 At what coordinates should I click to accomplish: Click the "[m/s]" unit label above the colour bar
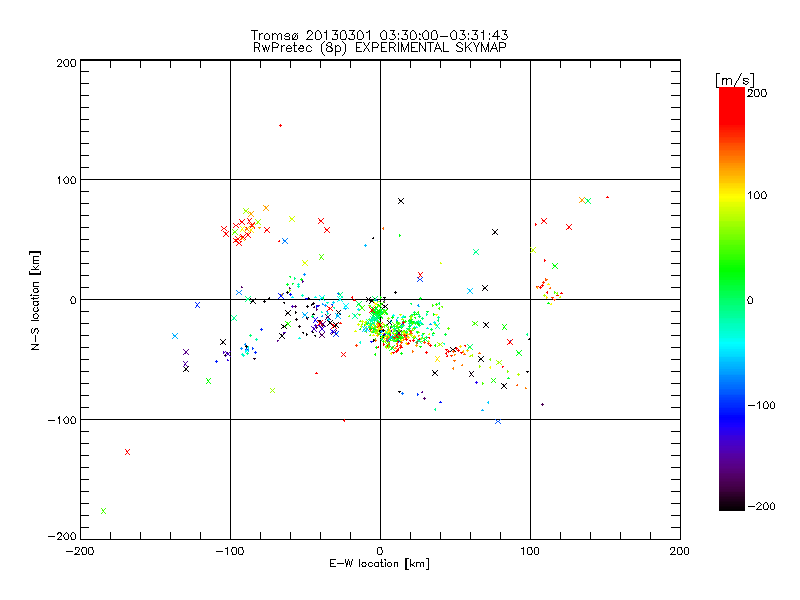(734, 80)
